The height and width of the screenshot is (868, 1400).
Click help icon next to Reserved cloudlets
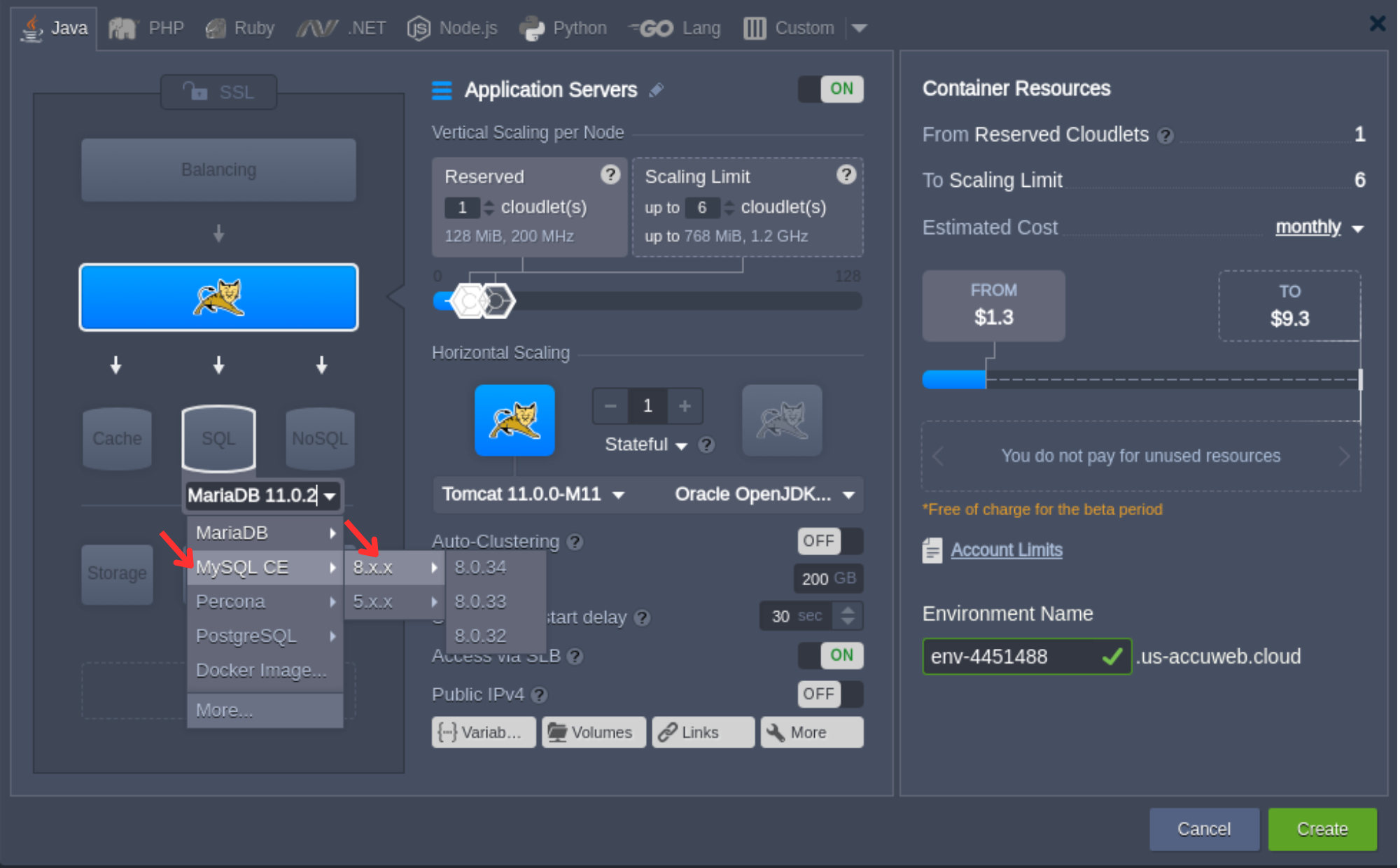click(x=610, y=175)
